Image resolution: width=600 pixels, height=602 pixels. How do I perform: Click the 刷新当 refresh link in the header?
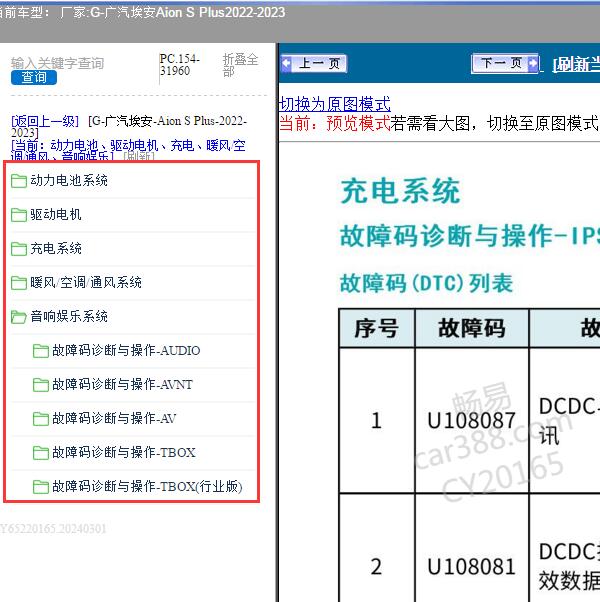click(576, 64)
